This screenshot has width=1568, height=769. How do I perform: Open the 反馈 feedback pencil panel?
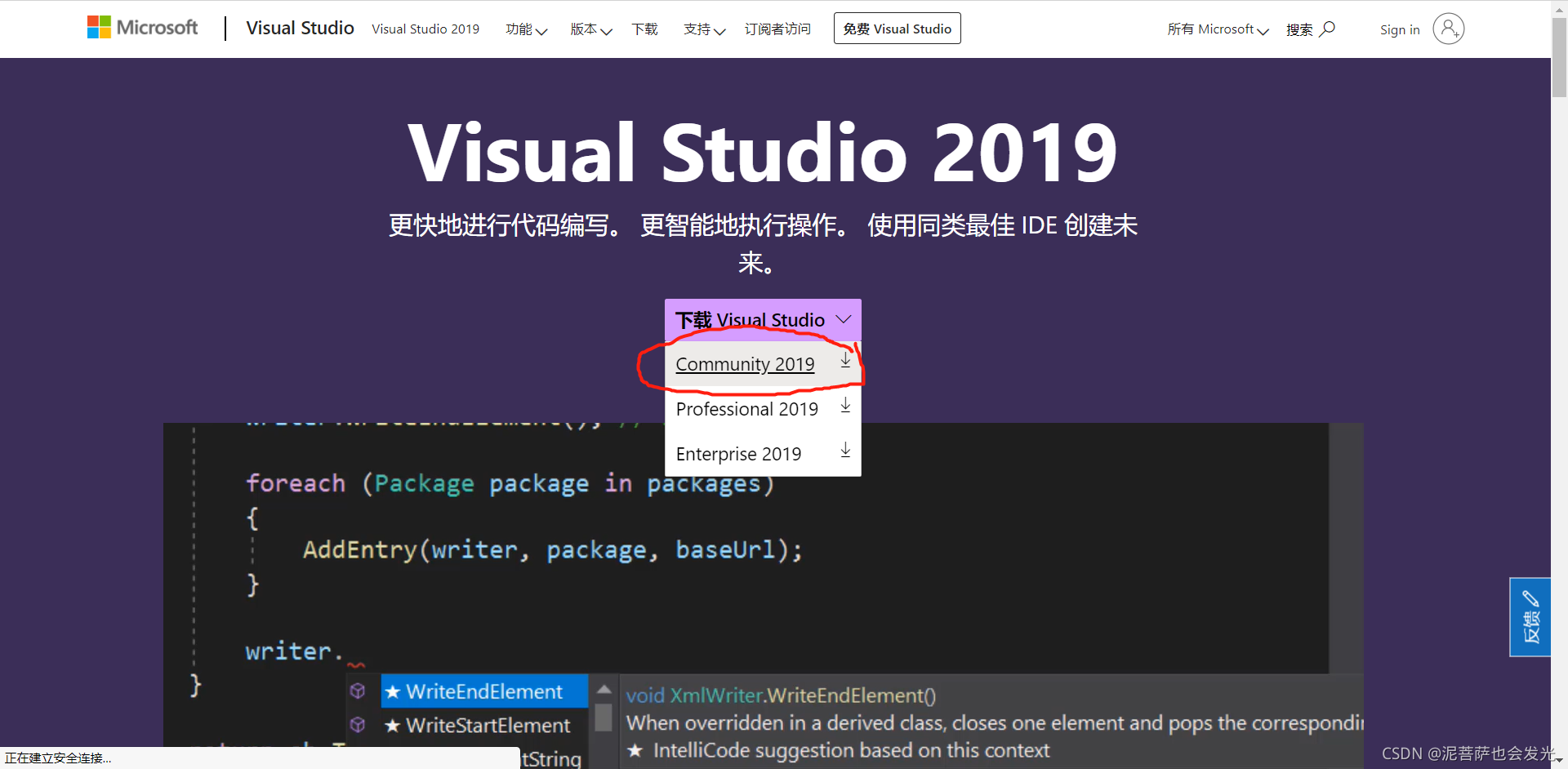click(1530, 616)
